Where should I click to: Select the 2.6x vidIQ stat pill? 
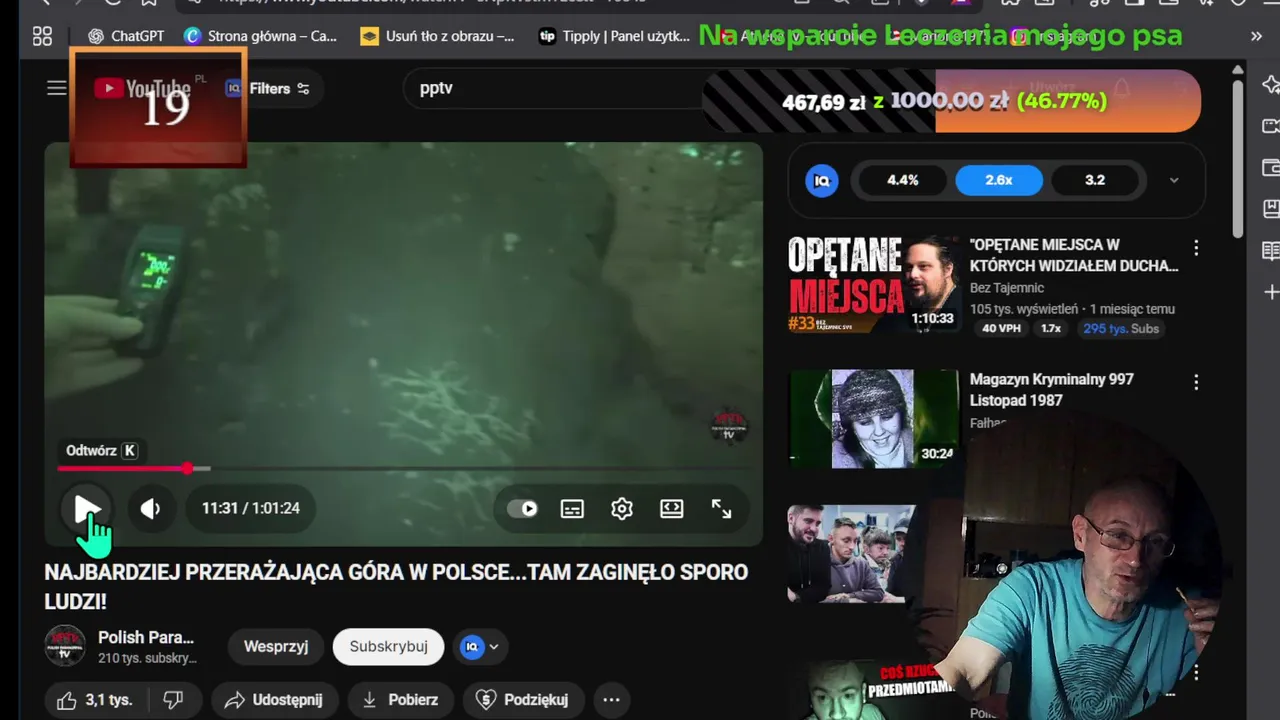coord(999,180)
